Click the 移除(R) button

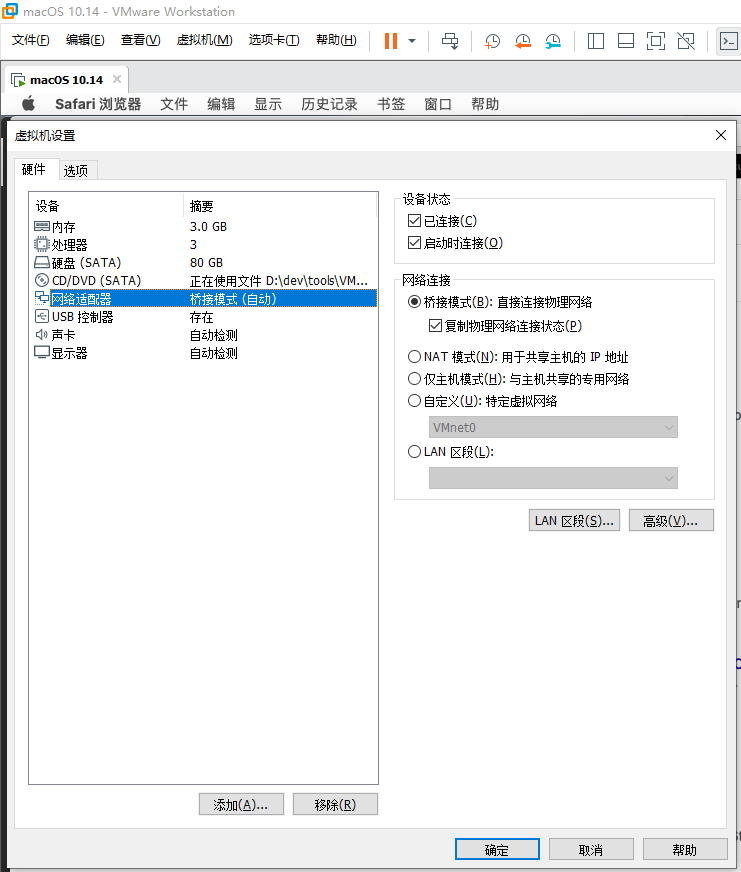click(335, 804)
